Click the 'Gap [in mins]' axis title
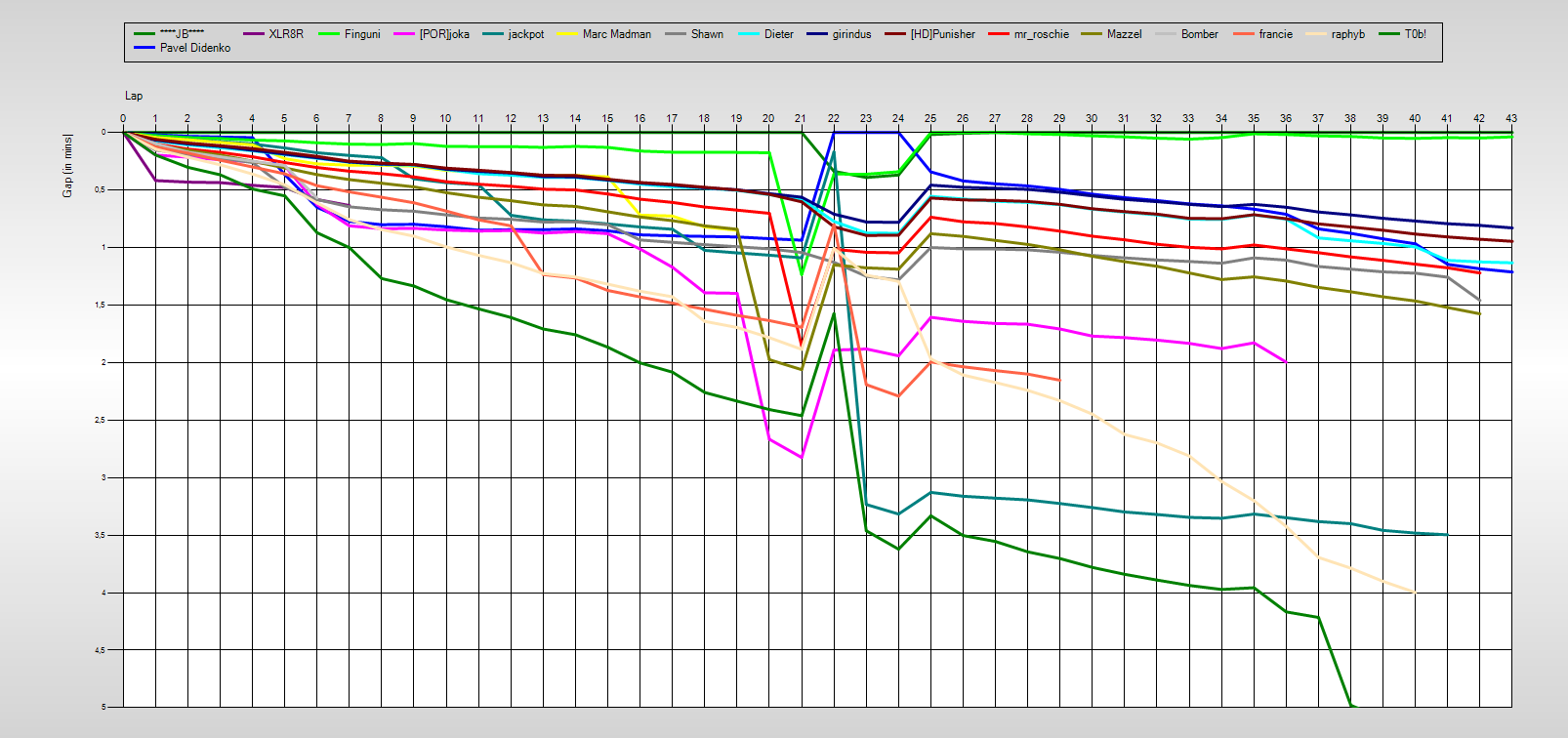This screenshot has width=1568, height=738. [67, 165]
